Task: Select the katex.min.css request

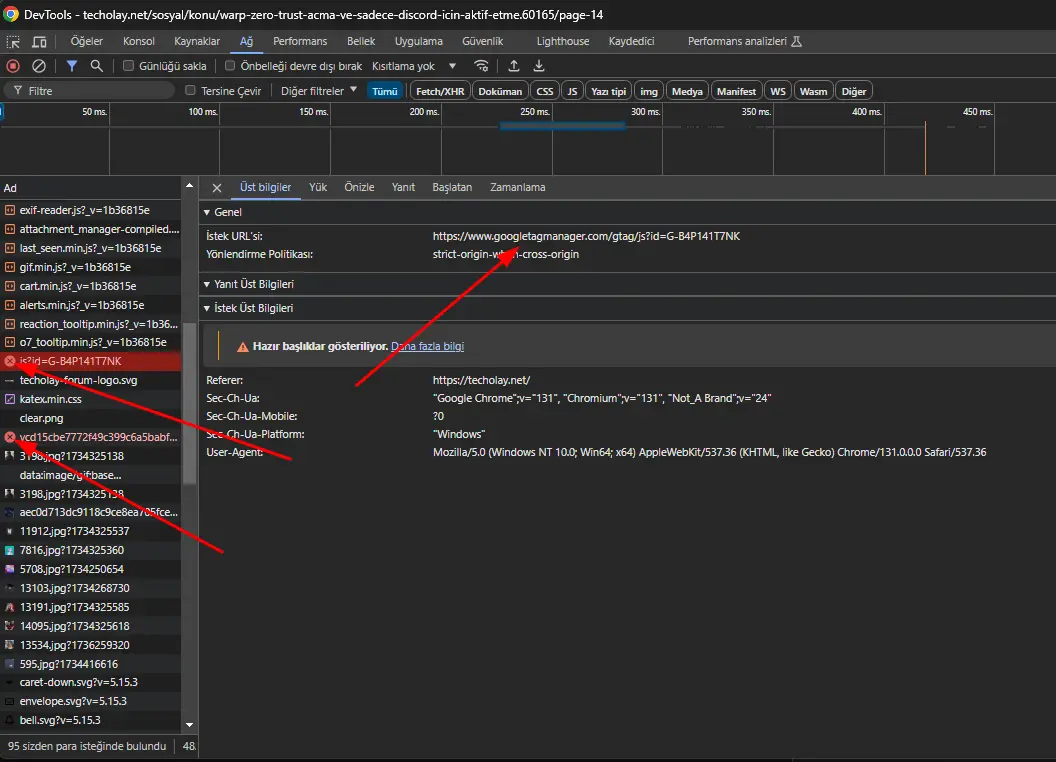Action: click(x=90, y=399)
